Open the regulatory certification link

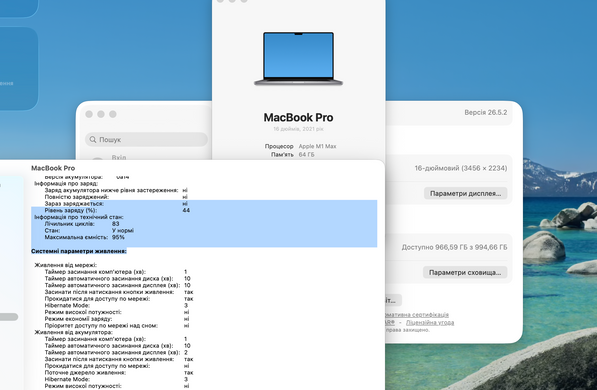(x=417, y=315)
